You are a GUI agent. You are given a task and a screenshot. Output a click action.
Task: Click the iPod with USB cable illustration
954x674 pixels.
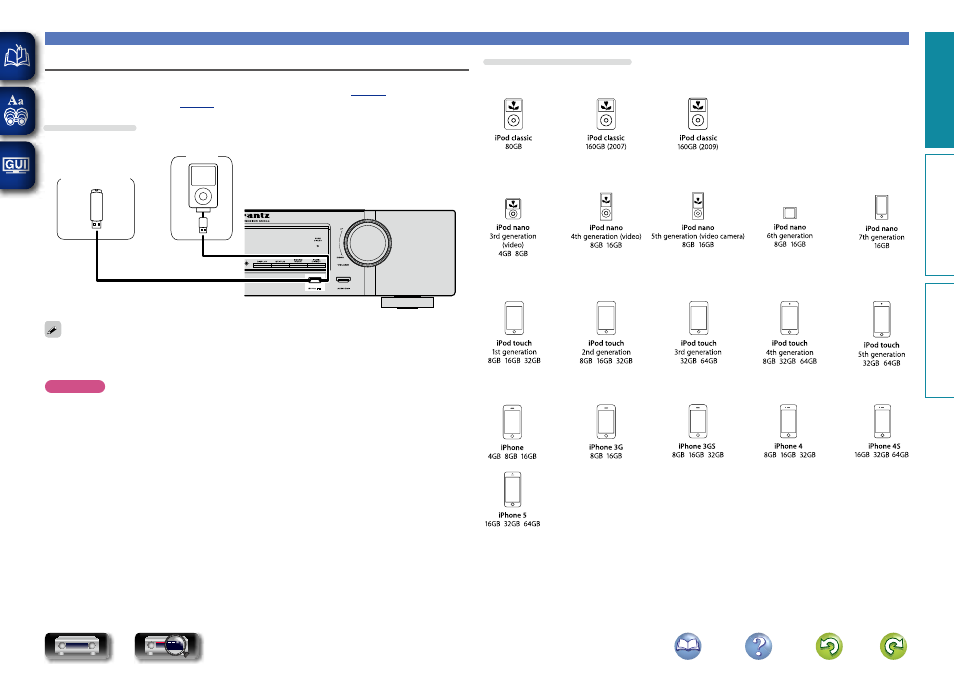(203, 198)
